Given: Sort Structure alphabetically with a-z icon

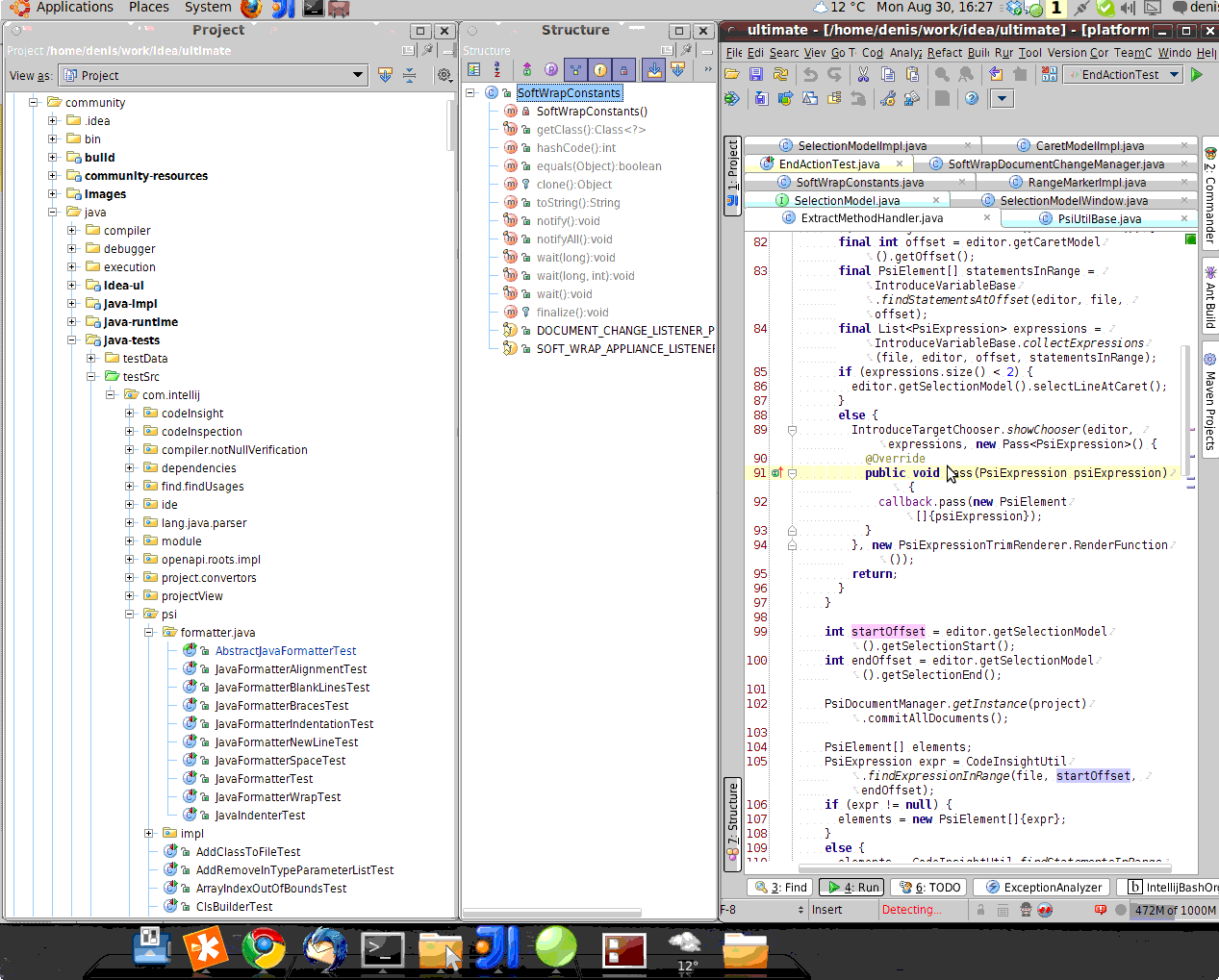Looking at the screenshot, I should pyautogui.click(x=496, y=69).
